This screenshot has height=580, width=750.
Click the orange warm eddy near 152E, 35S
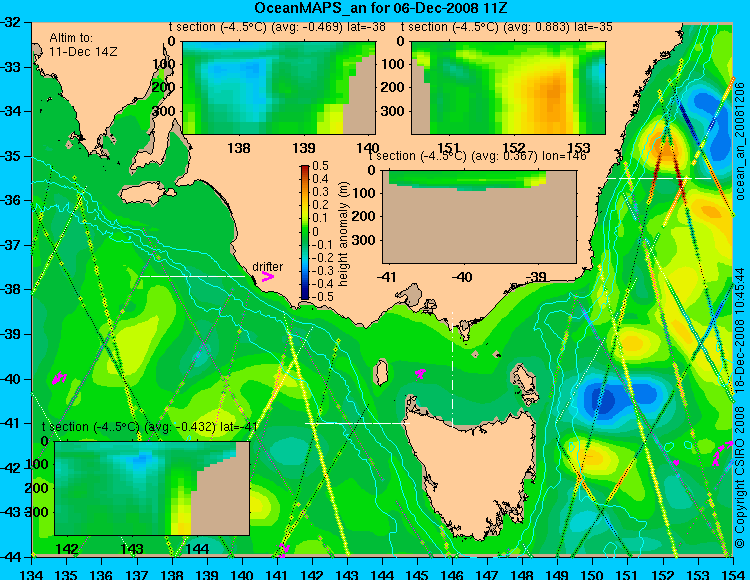coord(666,147)
